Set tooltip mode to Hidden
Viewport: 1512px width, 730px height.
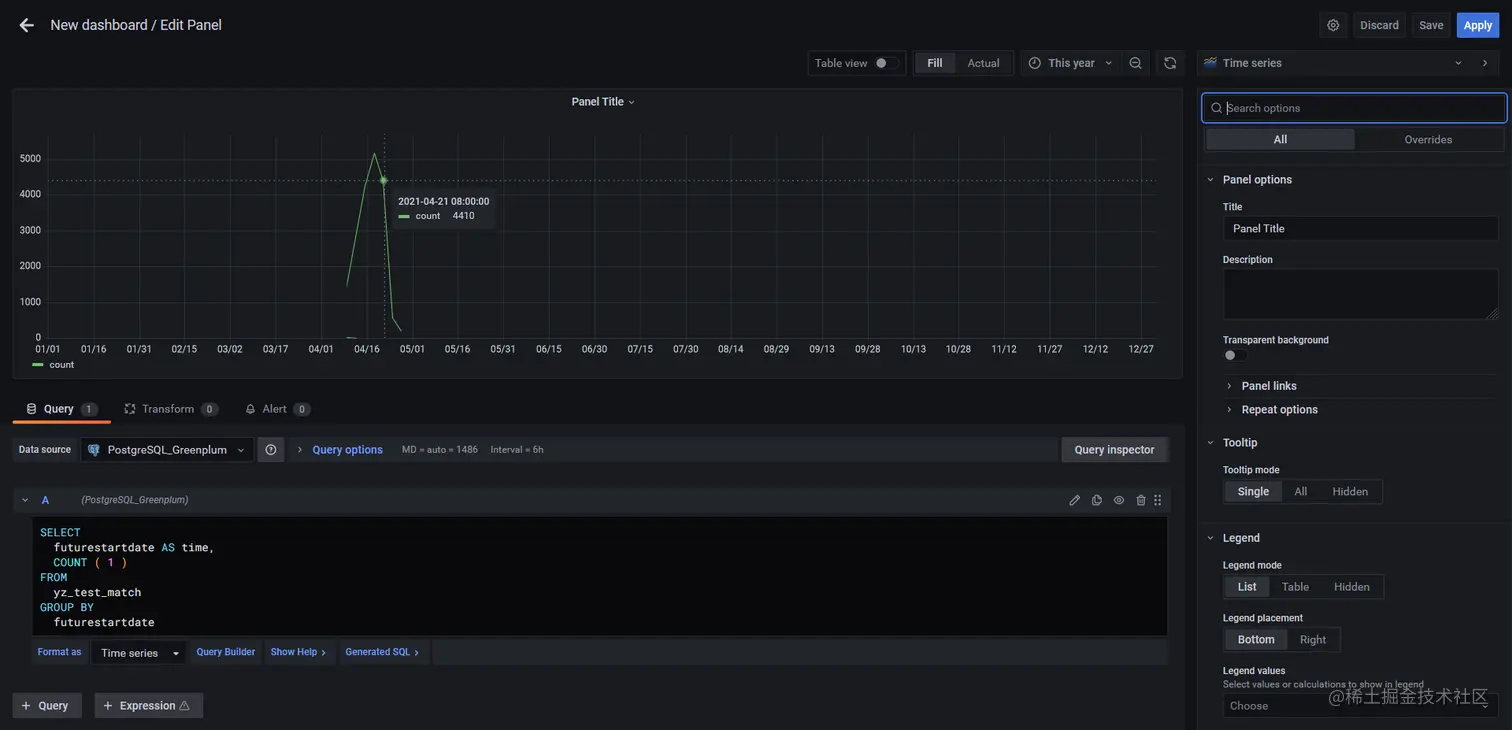coord(1350,491)
